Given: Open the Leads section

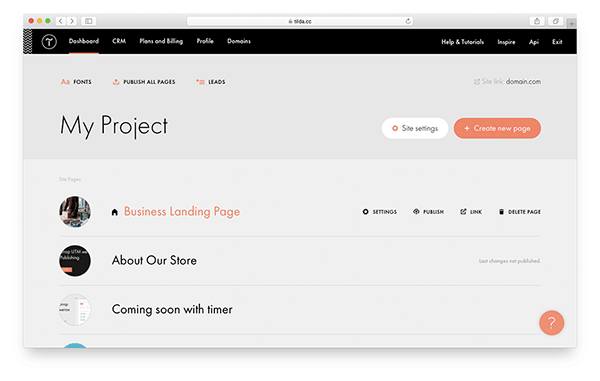Looking at the screenshot, I should tap(210, 82).
